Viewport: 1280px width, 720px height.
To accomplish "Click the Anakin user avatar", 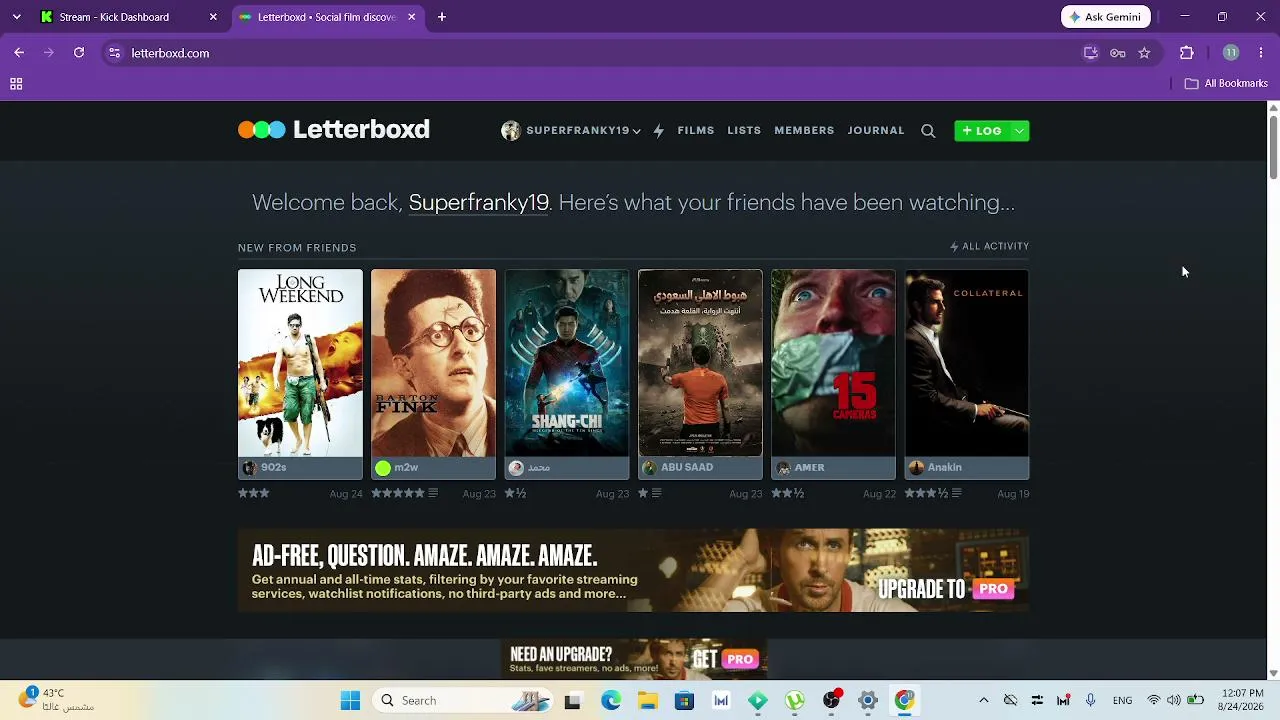I will click(916, 467).
